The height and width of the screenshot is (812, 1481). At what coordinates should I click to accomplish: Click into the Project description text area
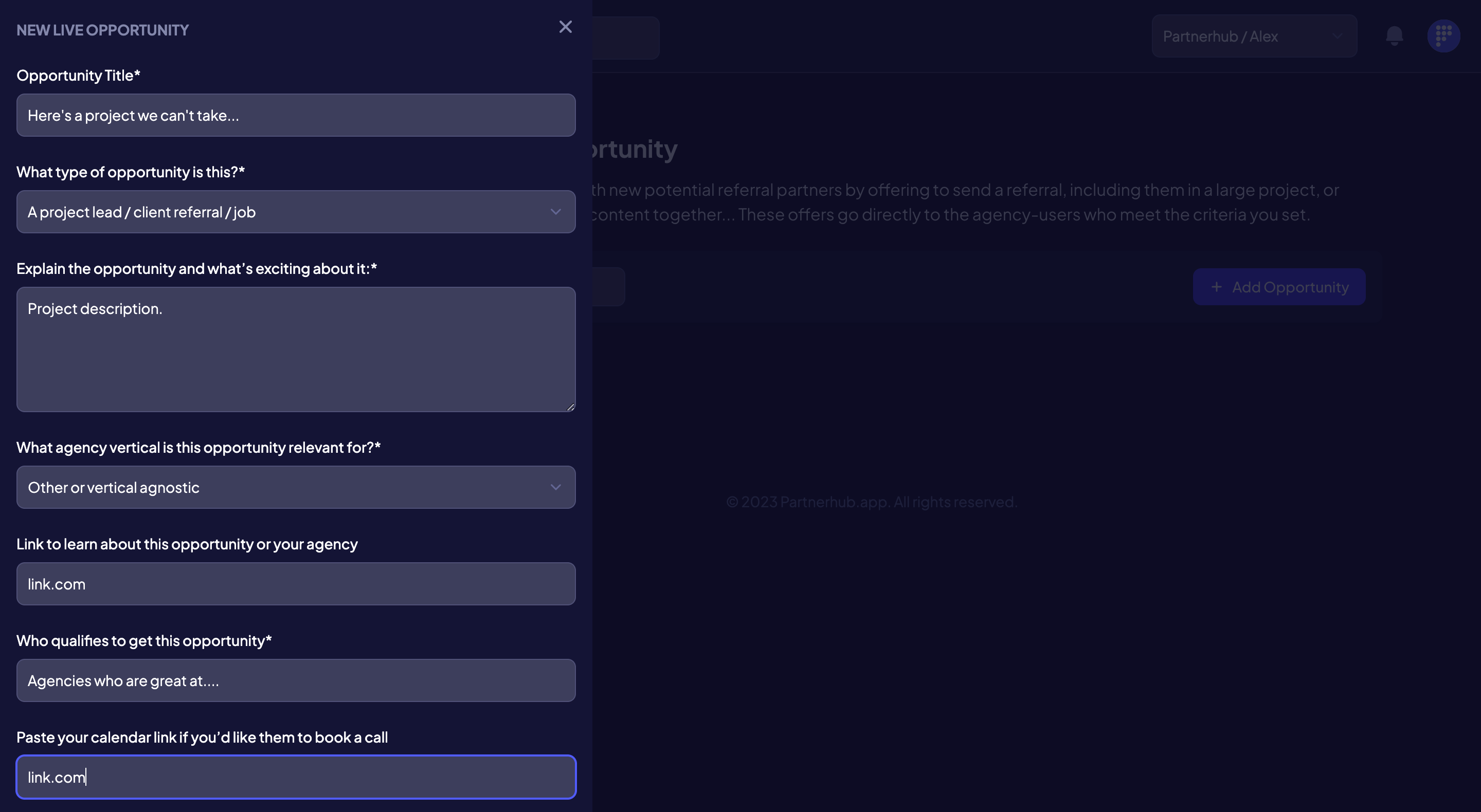296,349
